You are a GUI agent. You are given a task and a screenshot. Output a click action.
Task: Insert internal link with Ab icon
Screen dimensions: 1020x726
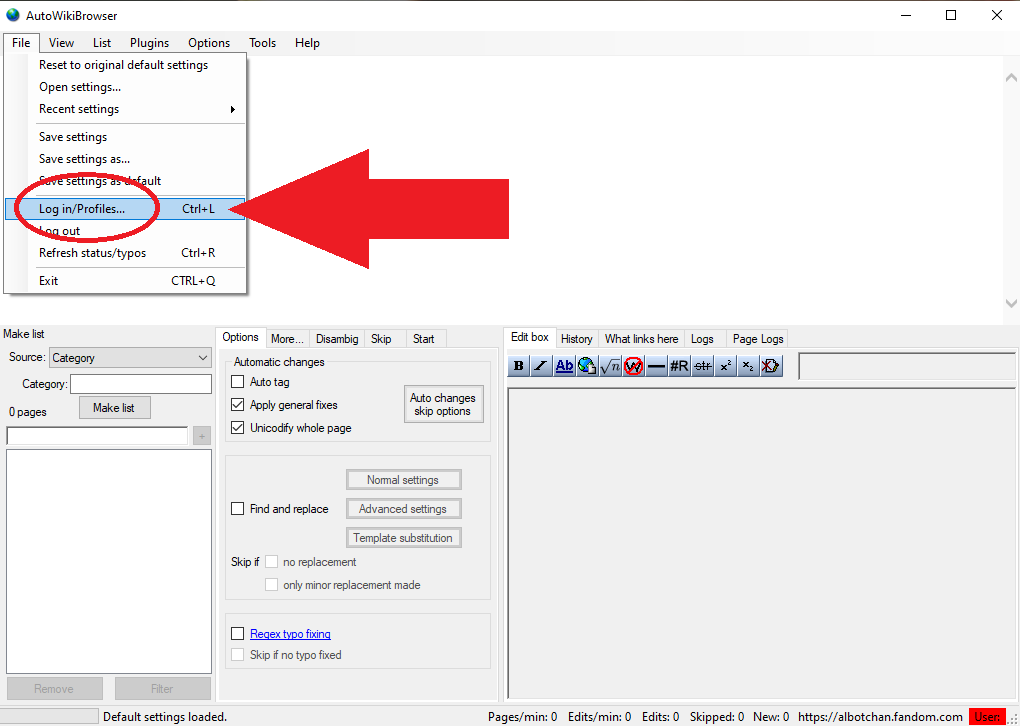564,366
